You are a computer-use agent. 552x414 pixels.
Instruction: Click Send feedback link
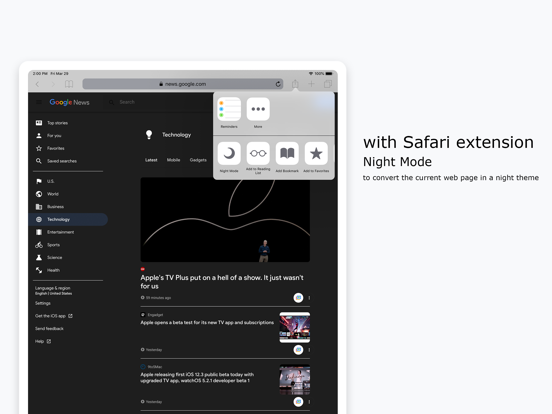(x=49, y=328)
